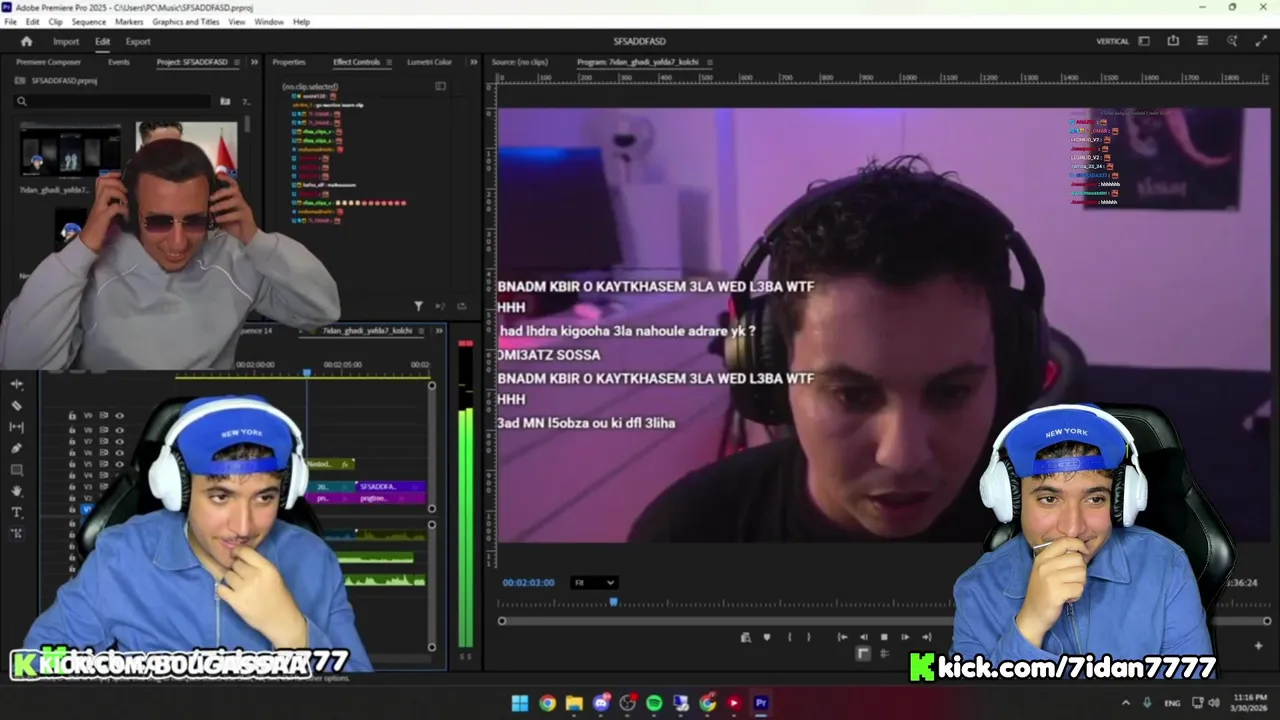Open the progress dashboard list icon
The image size is (1280, 720).
(1202, 41)
